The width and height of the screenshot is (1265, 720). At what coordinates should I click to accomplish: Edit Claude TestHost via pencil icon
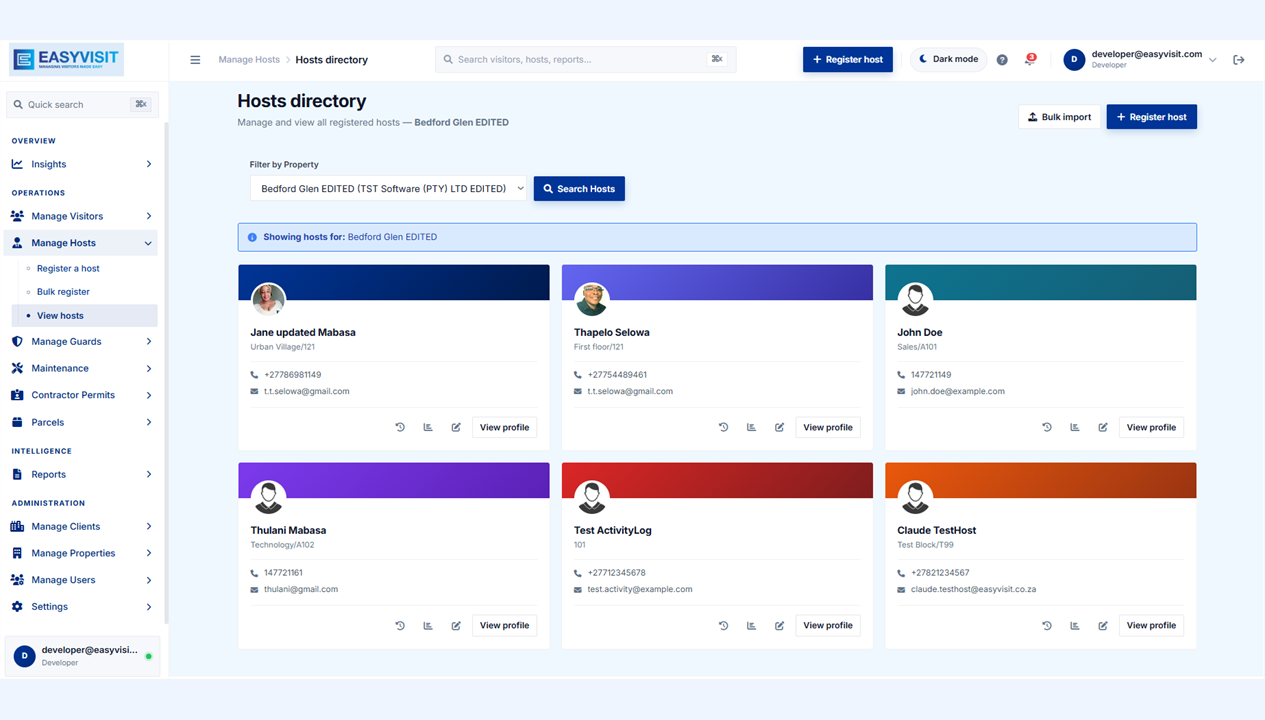[x=1103, y=625]
